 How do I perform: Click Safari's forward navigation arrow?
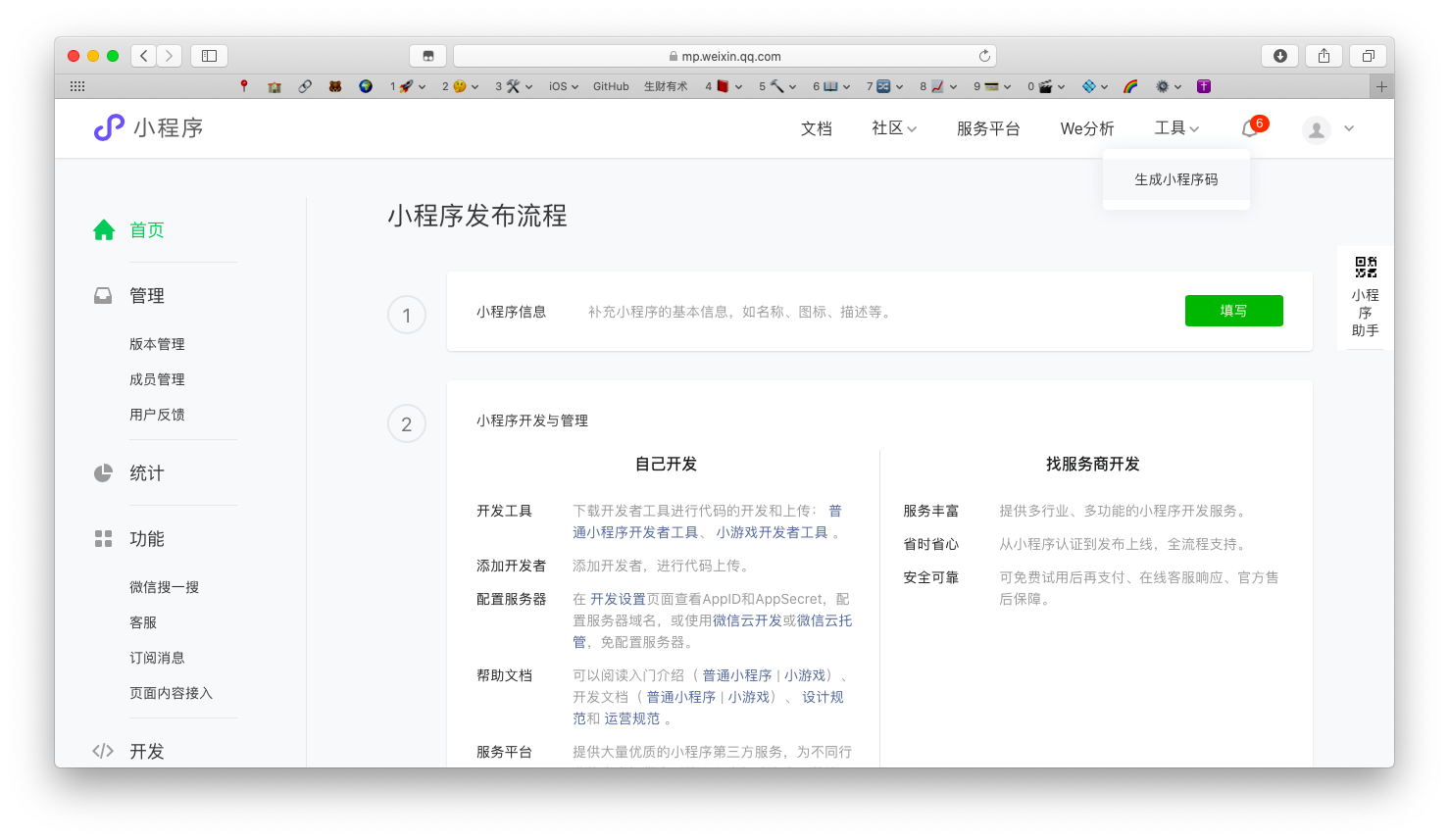point(170,56)
